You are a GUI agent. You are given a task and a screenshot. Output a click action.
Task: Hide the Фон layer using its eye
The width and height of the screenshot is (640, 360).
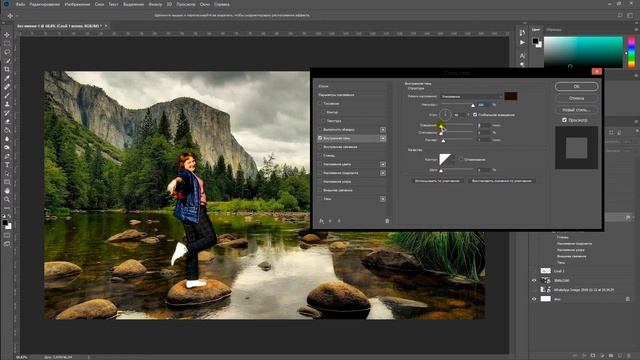[534, 299]
